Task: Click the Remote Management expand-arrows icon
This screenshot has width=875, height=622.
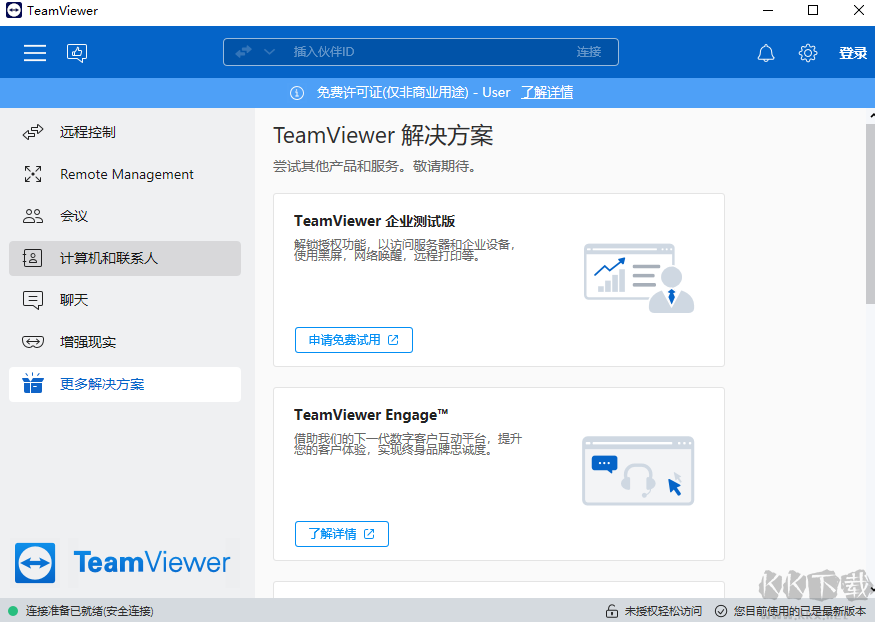Action: click(33, 174)
